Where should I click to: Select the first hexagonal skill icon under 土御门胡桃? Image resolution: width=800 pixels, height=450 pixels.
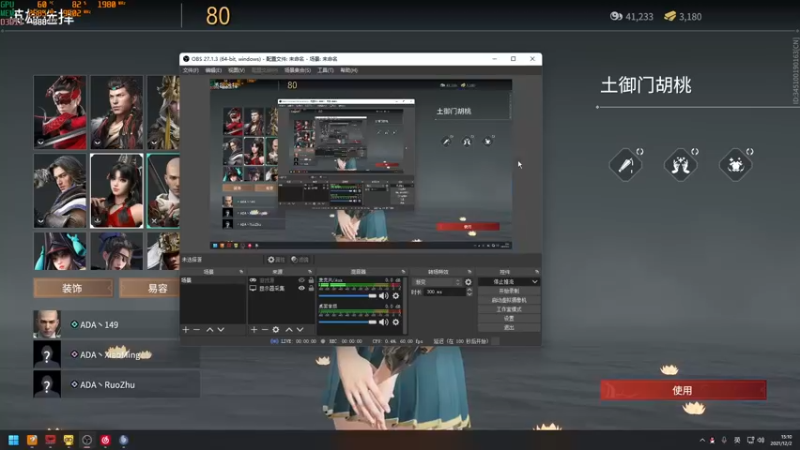(626, 165)
